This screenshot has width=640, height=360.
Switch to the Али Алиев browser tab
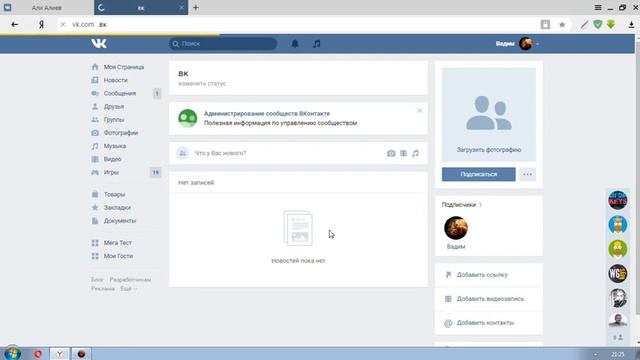(47, 8)
